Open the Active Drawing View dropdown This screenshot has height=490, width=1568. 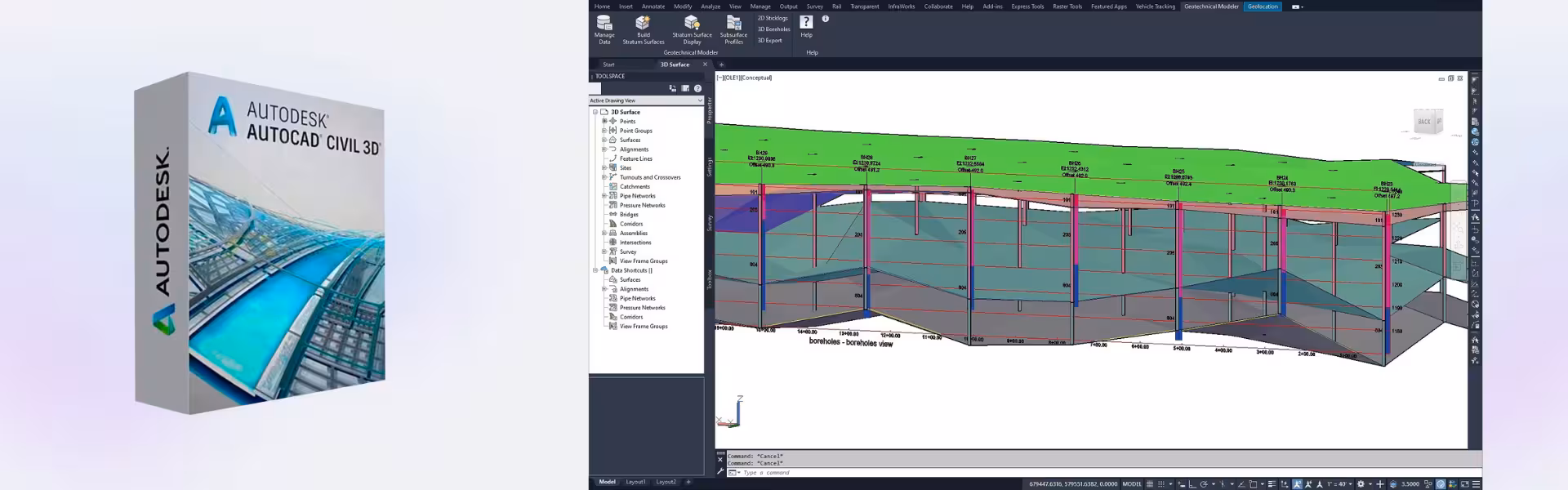pos(646,100)
